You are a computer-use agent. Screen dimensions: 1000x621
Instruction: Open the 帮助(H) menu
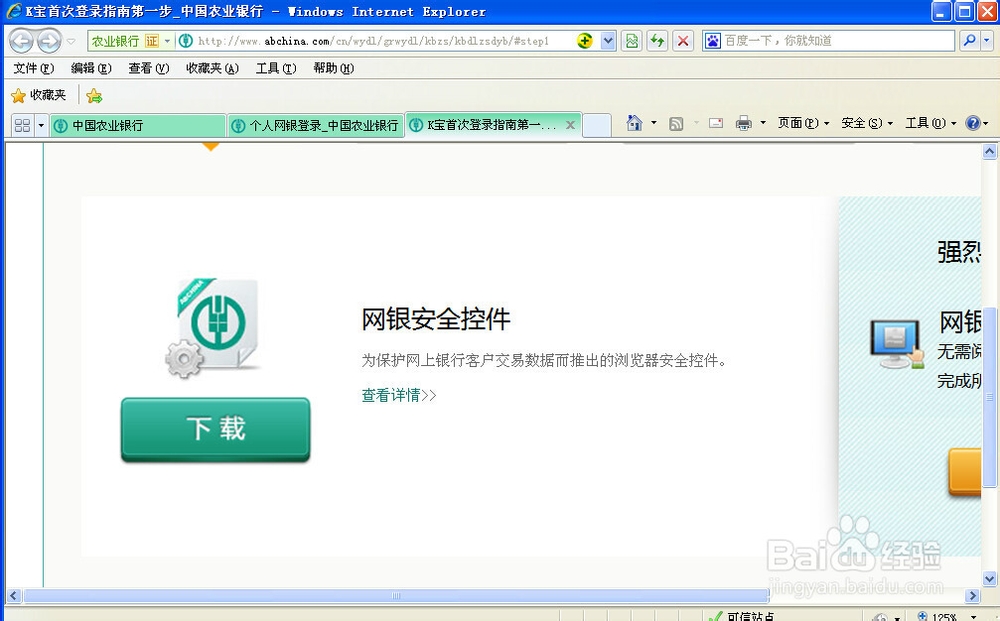tap(333, 68)
